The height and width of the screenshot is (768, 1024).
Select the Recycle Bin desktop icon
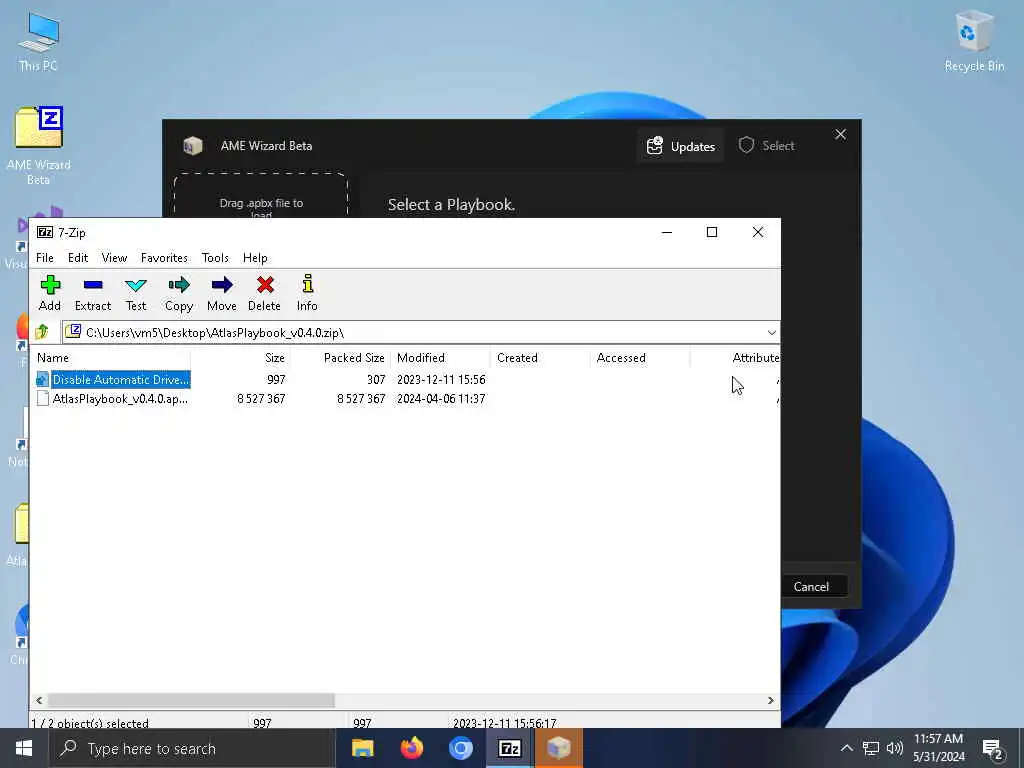point(974,41)
